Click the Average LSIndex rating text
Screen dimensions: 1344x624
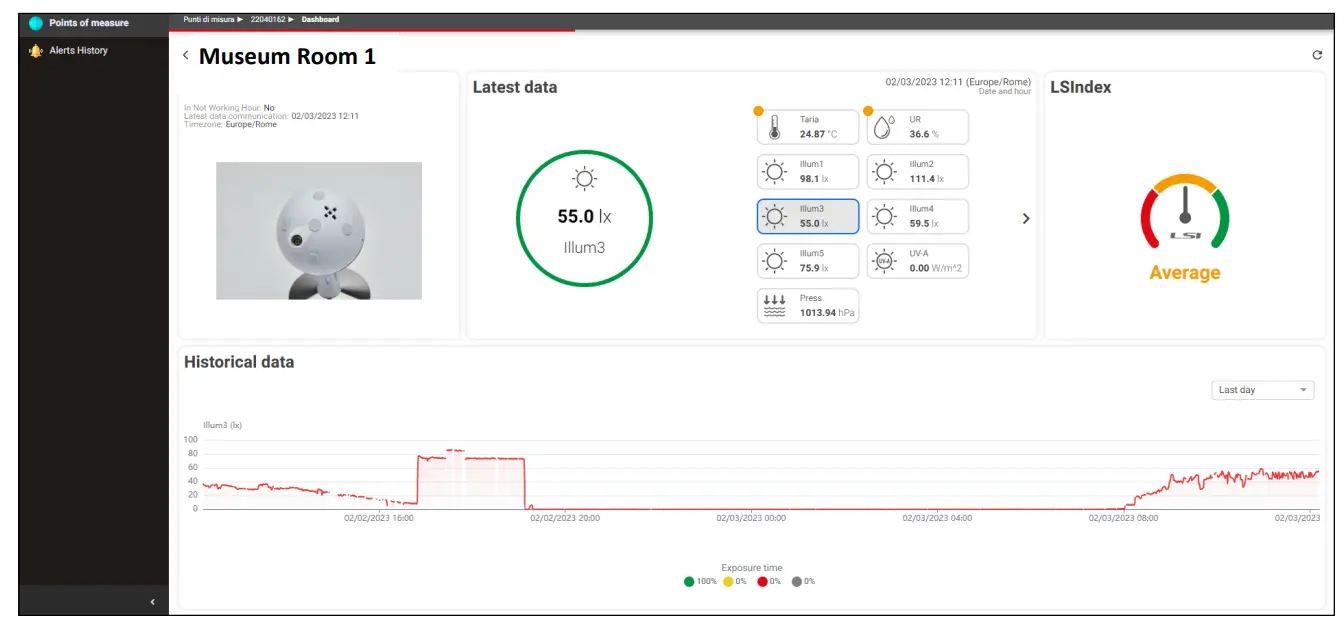coord(1185,272)
